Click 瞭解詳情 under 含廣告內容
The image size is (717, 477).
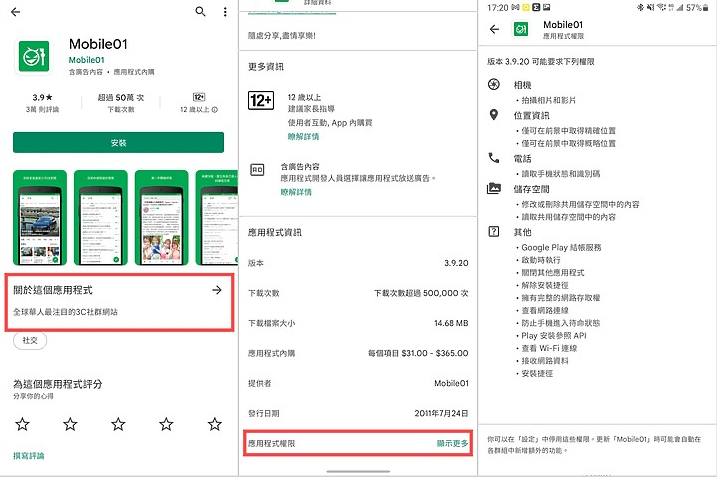click(x=296, y=192)
